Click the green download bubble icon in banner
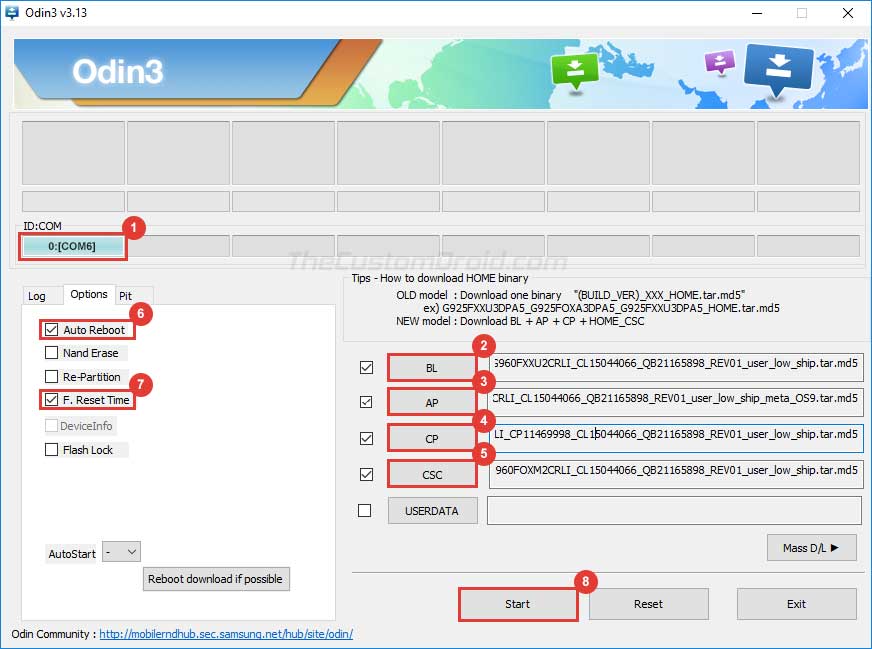The image size is (872, 649). [x=574, y=71]
